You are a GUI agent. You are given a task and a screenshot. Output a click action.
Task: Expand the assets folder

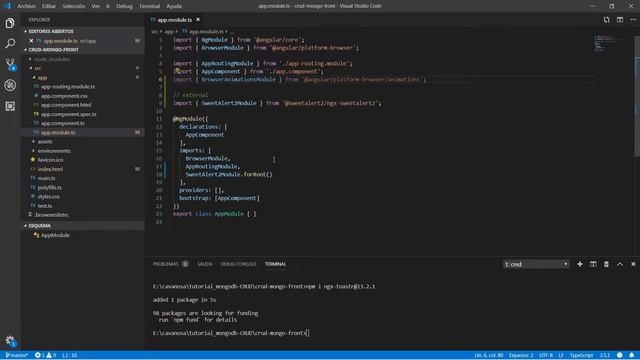(45, 142)
